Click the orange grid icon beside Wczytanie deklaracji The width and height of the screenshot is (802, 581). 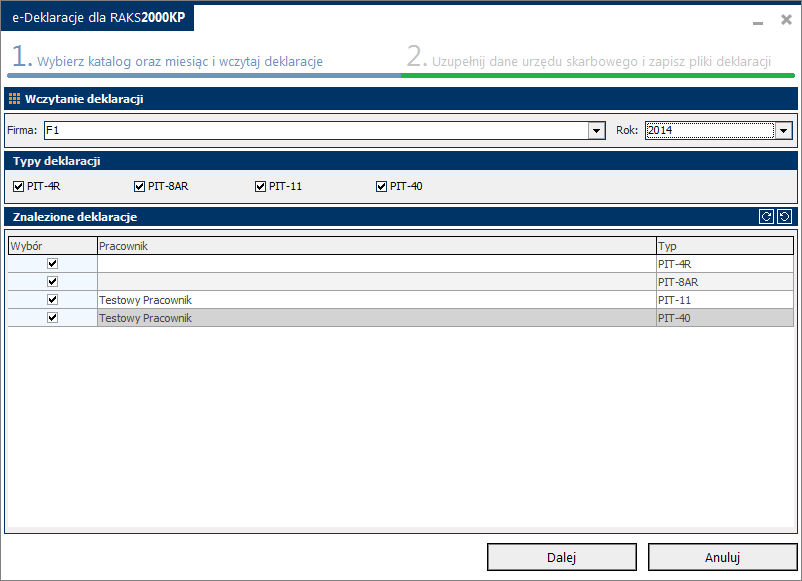point(14,99)
